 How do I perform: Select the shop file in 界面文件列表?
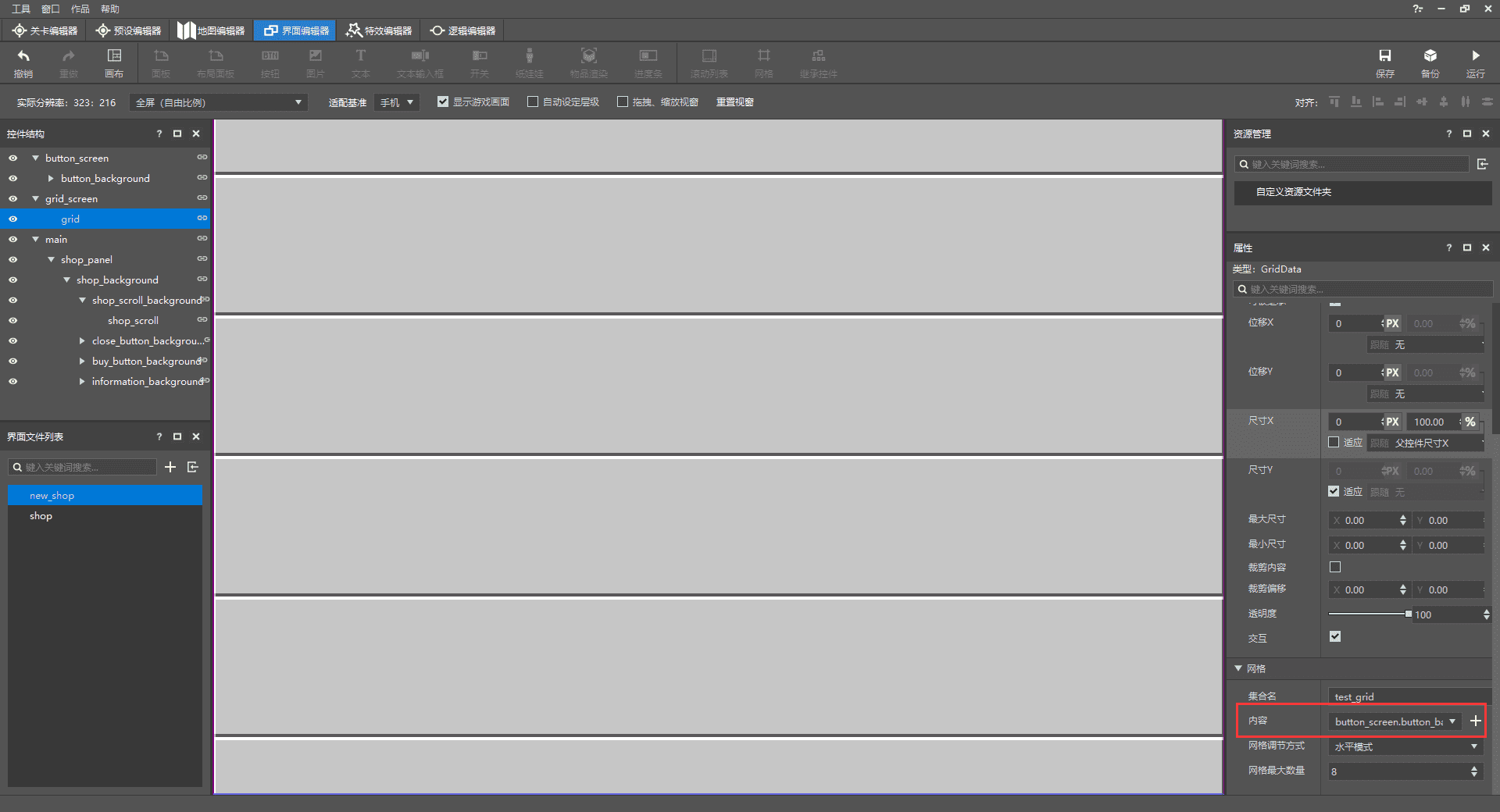[41, 516]
